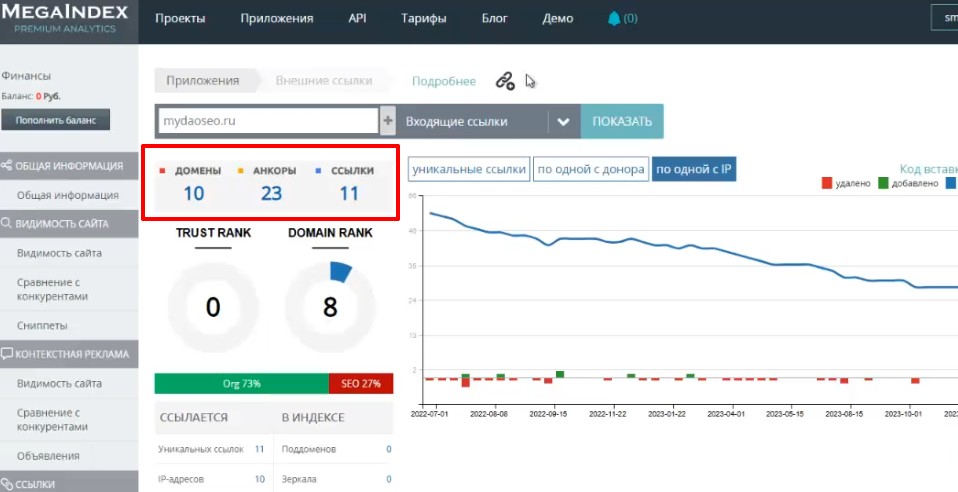Open Видимость сайта item under Видимость сайта
Image resolution: width=958 pixels, height=492 pixels.
click(x=59, y=253)
